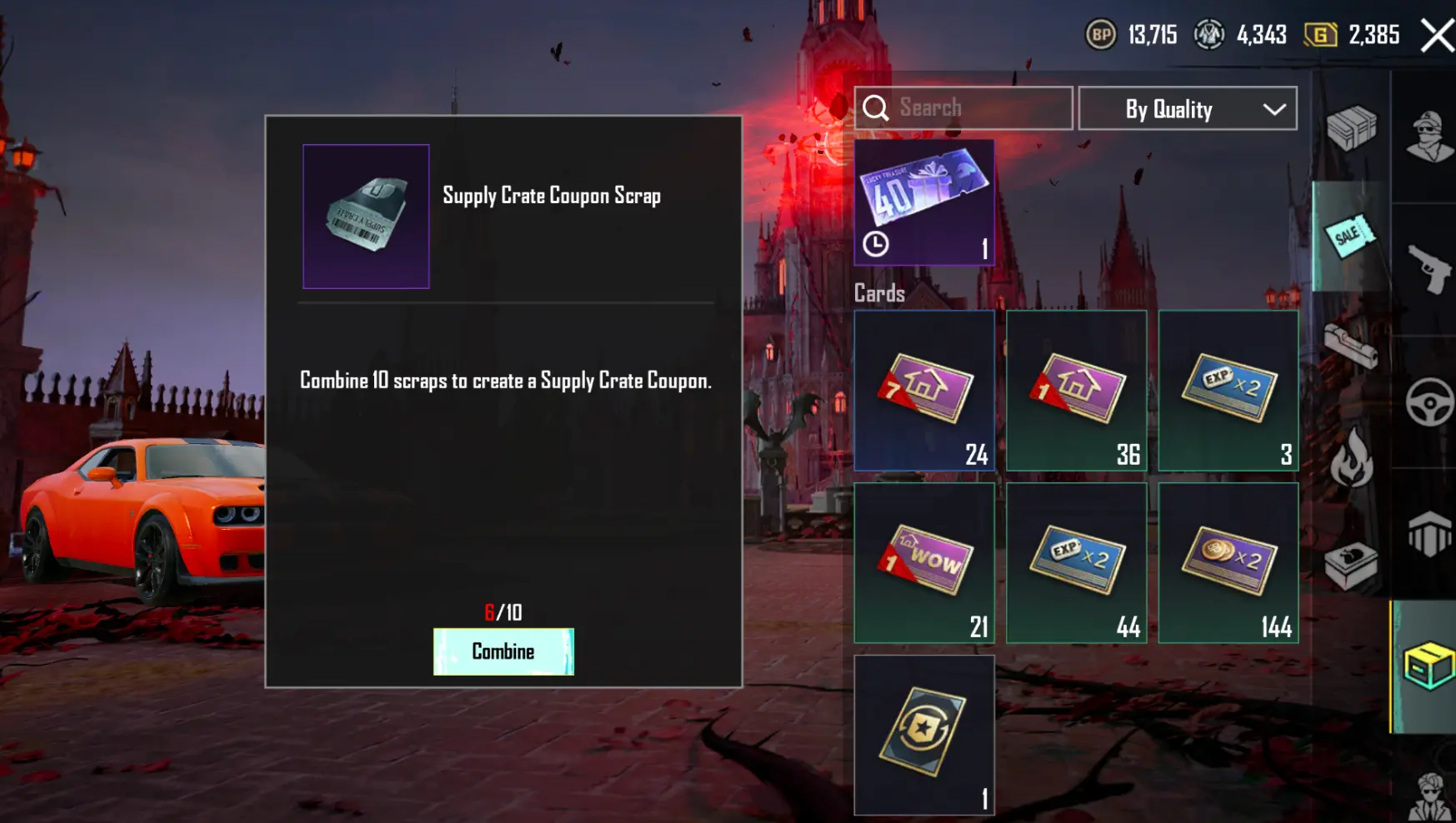This screenshot has width=1456, height=823.
Task: Open the parachute tab icon
Action: [1429, 533]
